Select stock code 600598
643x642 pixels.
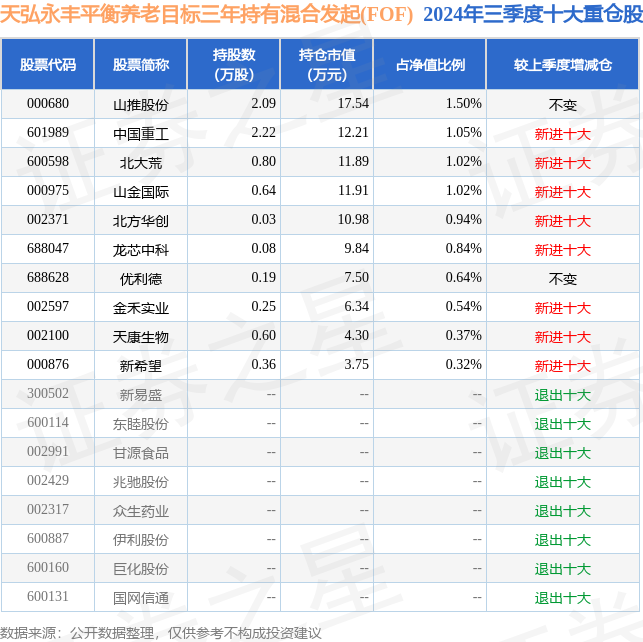pos(48,162)
